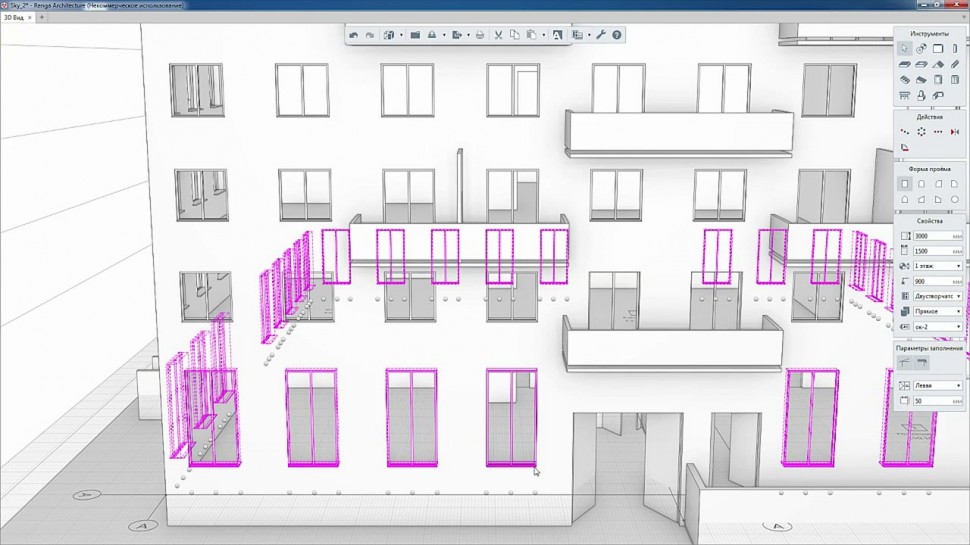Select the rectangular opening shape

[905, 184]
